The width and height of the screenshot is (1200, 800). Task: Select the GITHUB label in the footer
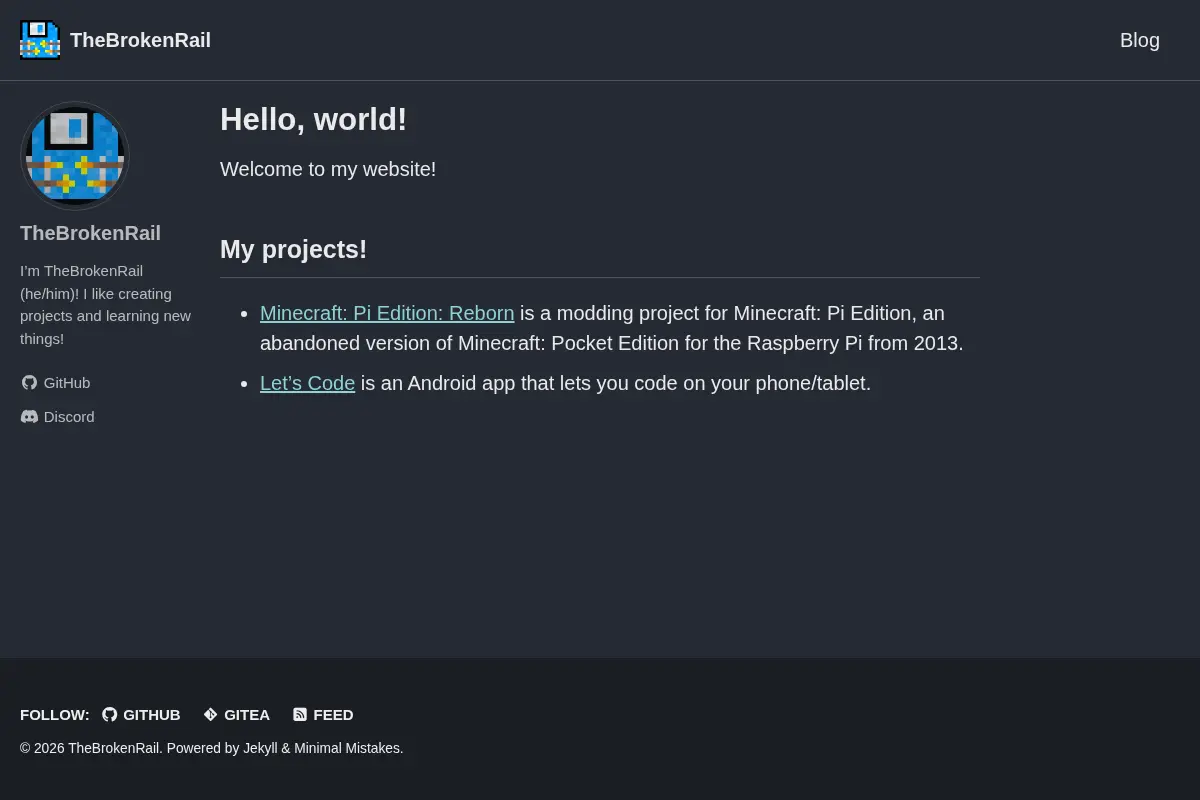pyautogui.click(x=152, y=715)
